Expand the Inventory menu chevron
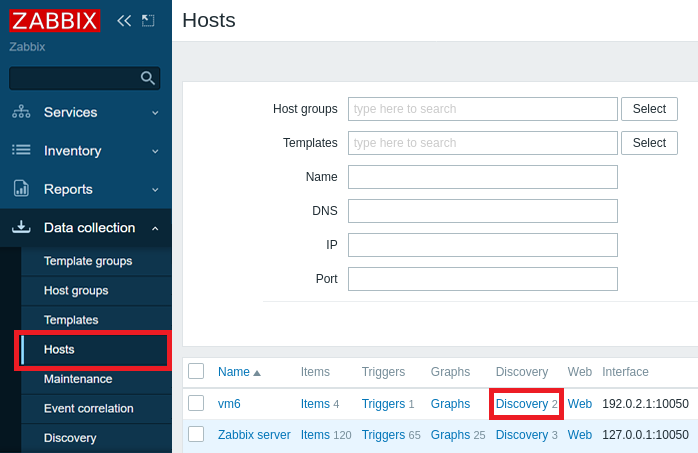 click(155, 151)
